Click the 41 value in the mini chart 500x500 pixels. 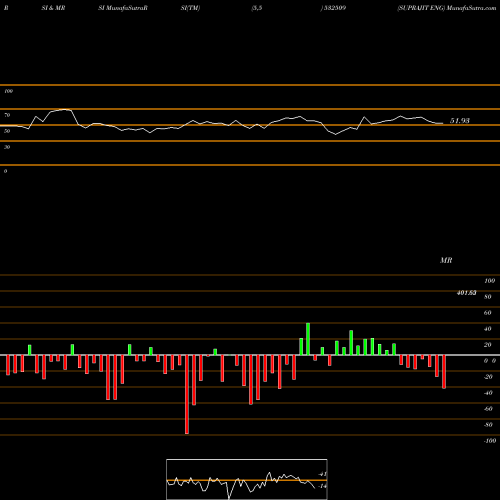pyautogui.click(x=322, y=474)
